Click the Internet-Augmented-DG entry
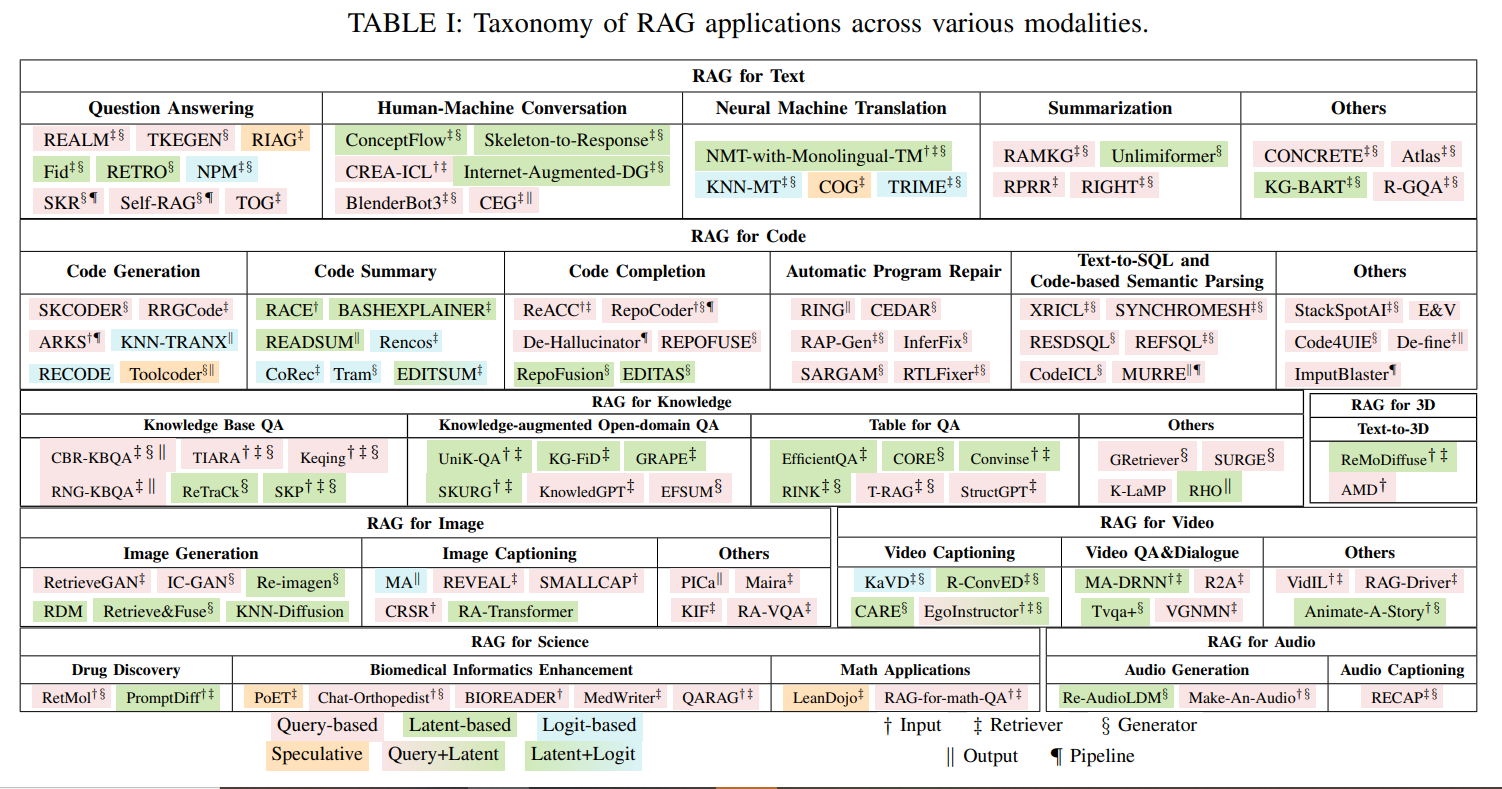This screenshot has height=789, width=1502. tap(563, 171)
